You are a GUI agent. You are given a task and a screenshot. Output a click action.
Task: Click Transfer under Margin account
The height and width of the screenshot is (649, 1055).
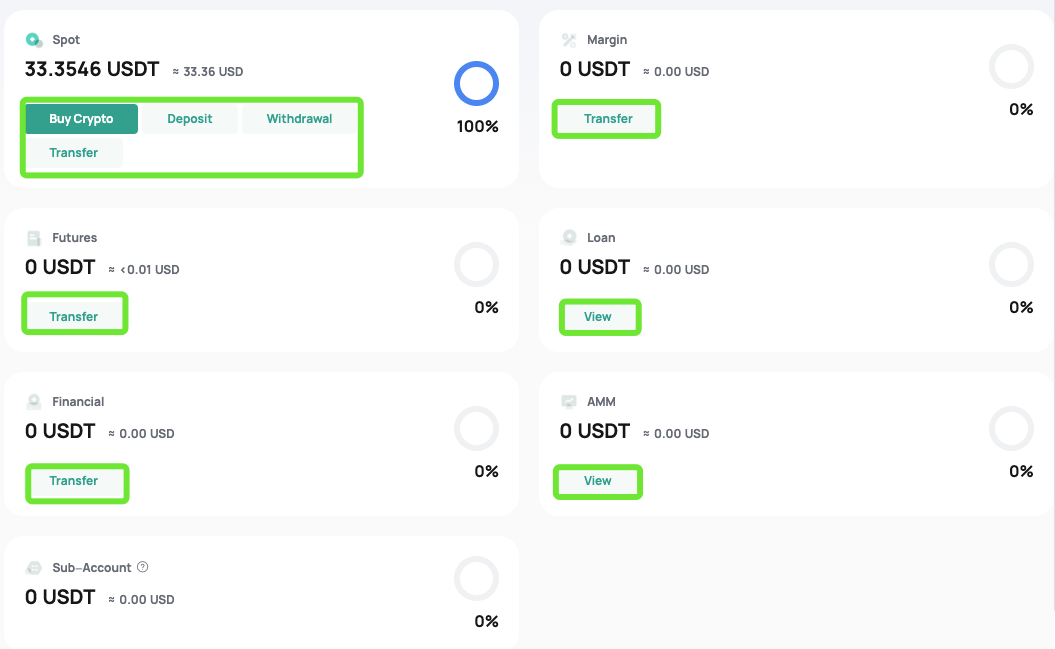click(608, 119)
